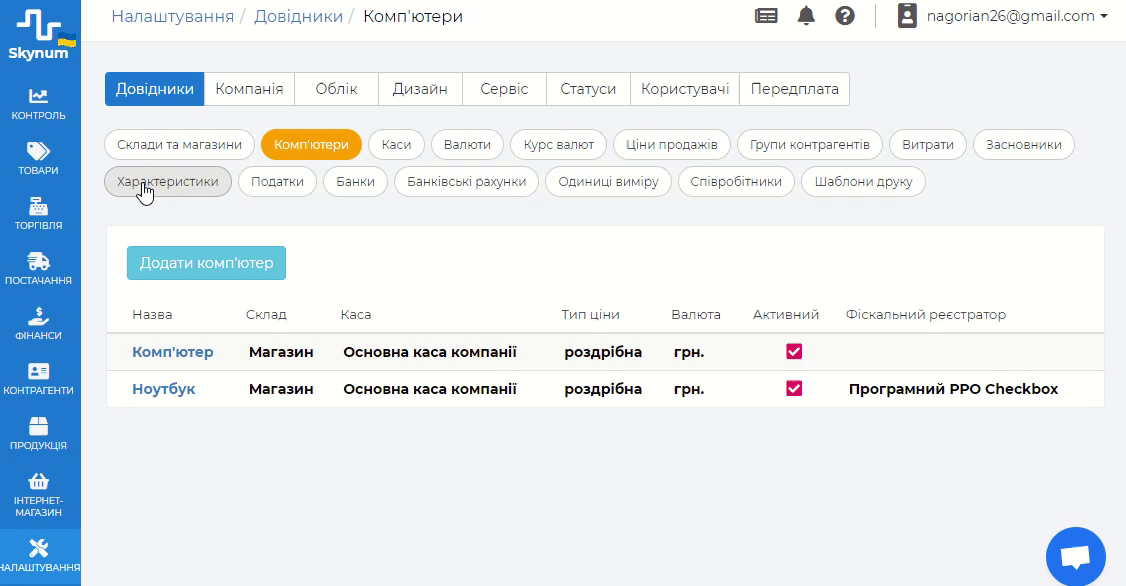Open the Ноутбук computer link
Screen dimensions: 1126x586
164,389
